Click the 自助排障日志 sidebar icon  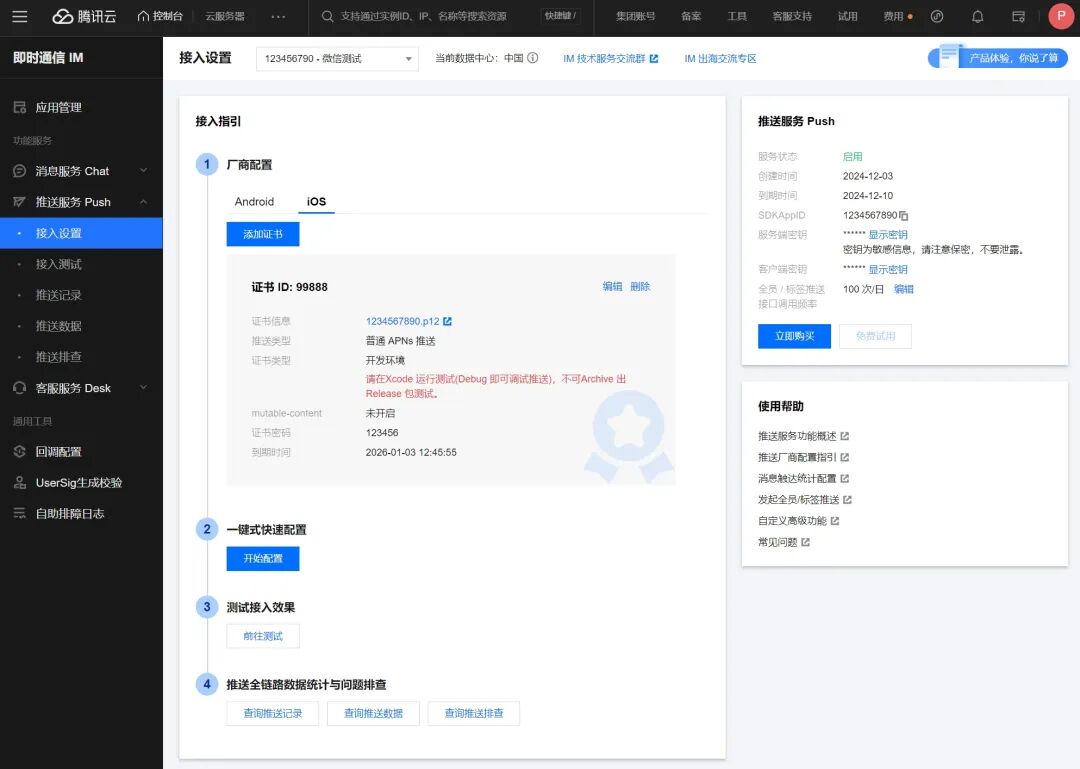point(20,513)
